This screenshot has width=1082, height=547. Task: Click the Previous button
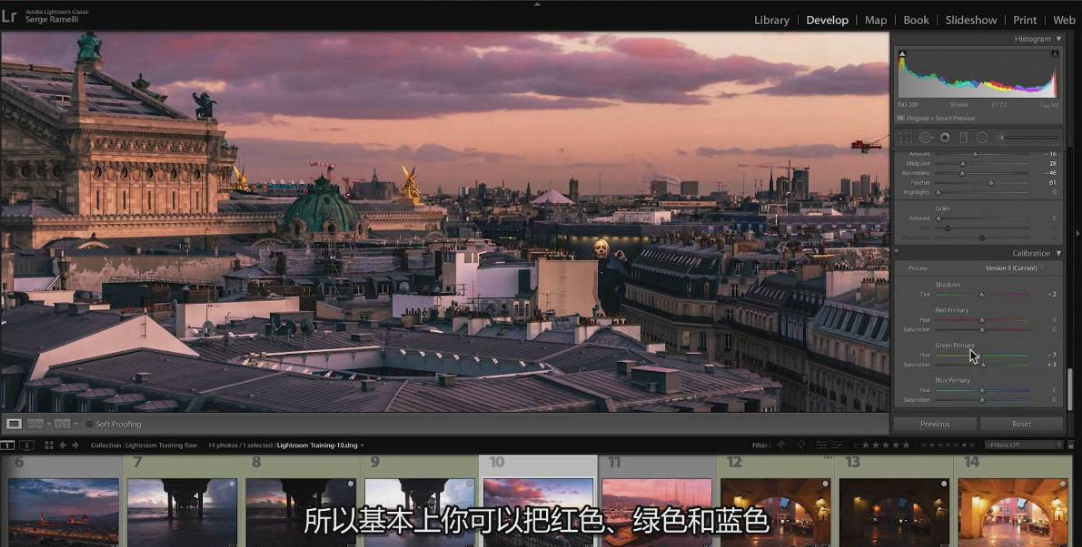[935, 424]
